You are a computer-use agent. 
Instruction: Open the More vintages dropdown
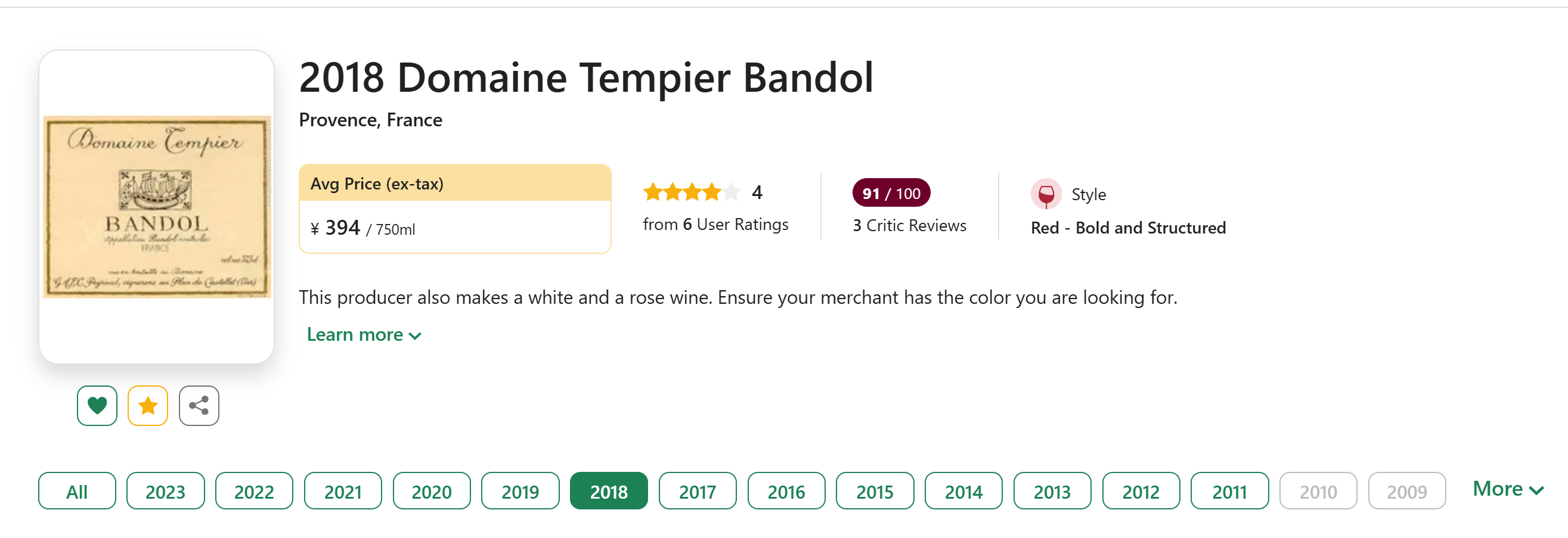click(1508, 489)
